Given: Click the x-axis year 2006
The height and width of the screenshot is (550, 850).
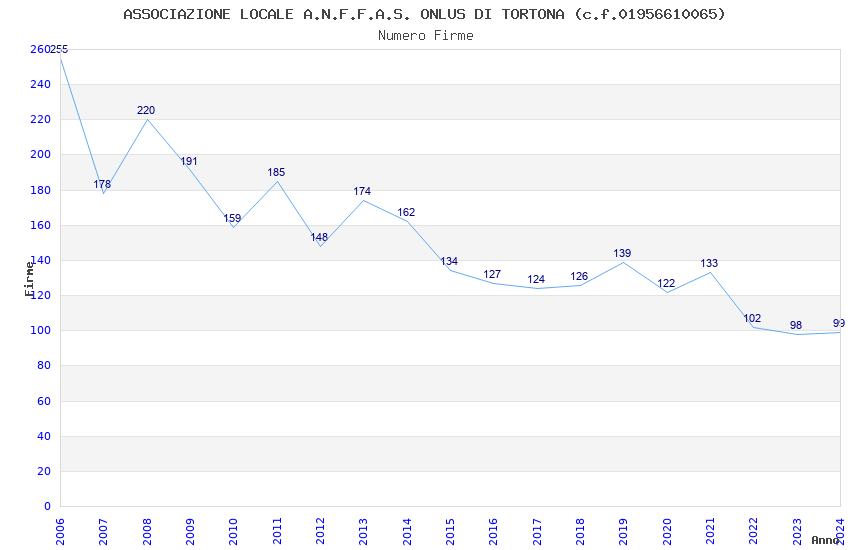Looking at the screenshot, I should point(60,532).
